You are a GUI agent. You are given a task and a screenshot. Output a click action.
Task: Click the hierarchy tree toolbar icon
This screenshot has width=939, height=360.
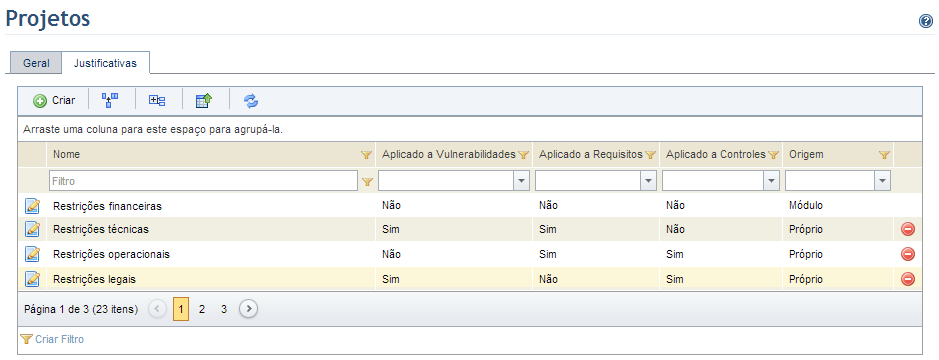click(110, 101)
